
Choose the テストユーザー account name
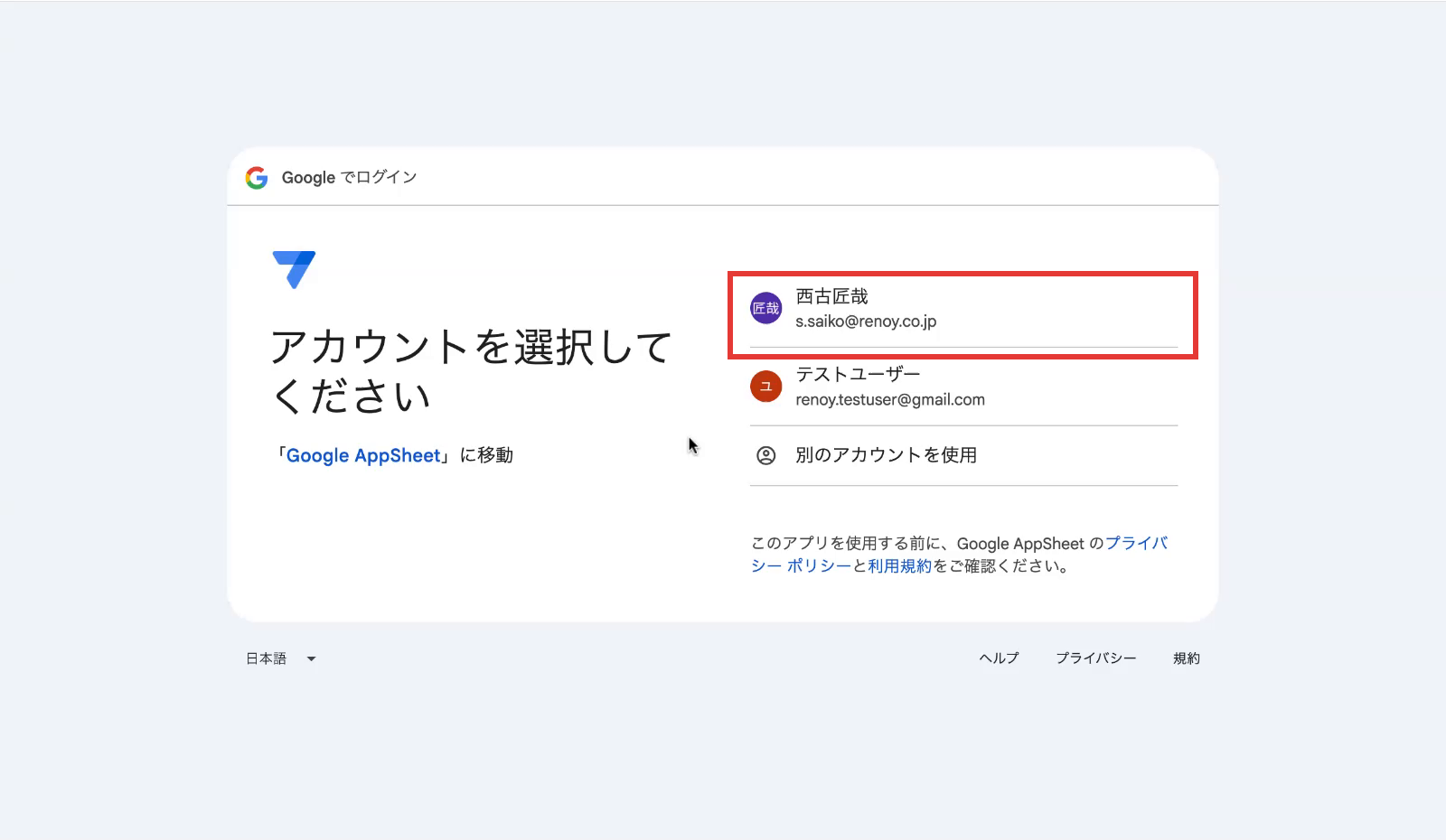pyautogui.click(x=858, y=374)
